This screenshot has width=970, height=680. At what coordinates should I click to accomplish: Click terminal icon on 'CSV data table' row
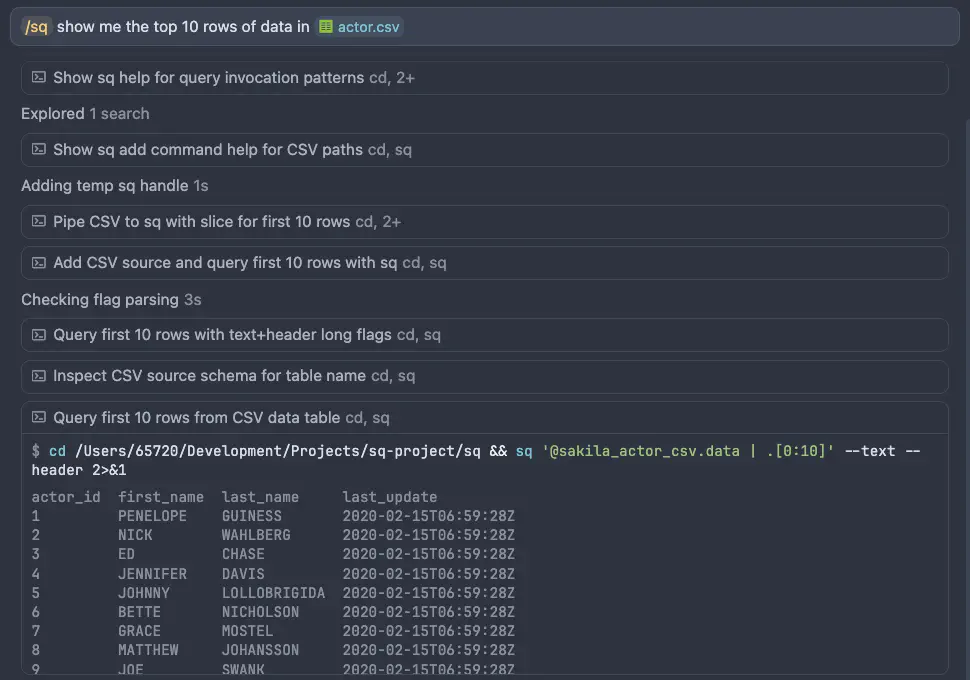point(39,418)
